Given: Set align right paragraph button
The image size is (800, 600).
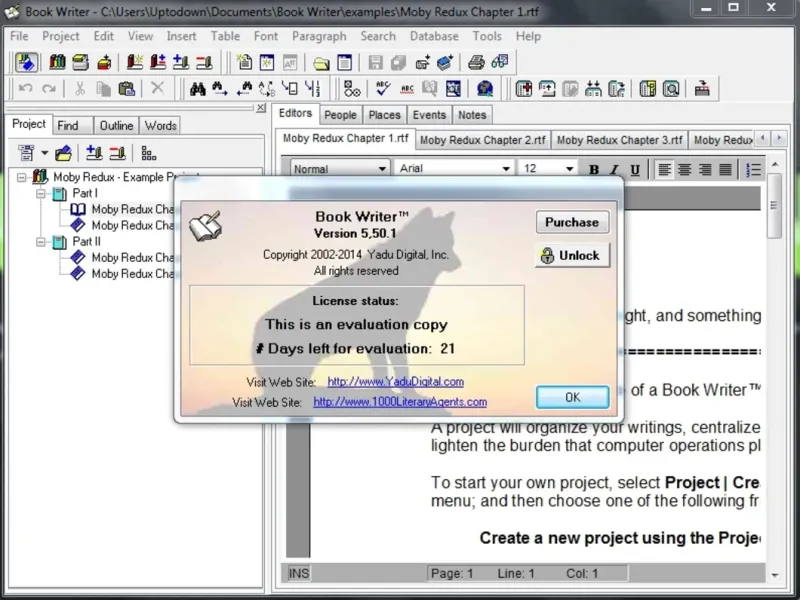Looking at the screenshot, I should (x=705, y=169).
